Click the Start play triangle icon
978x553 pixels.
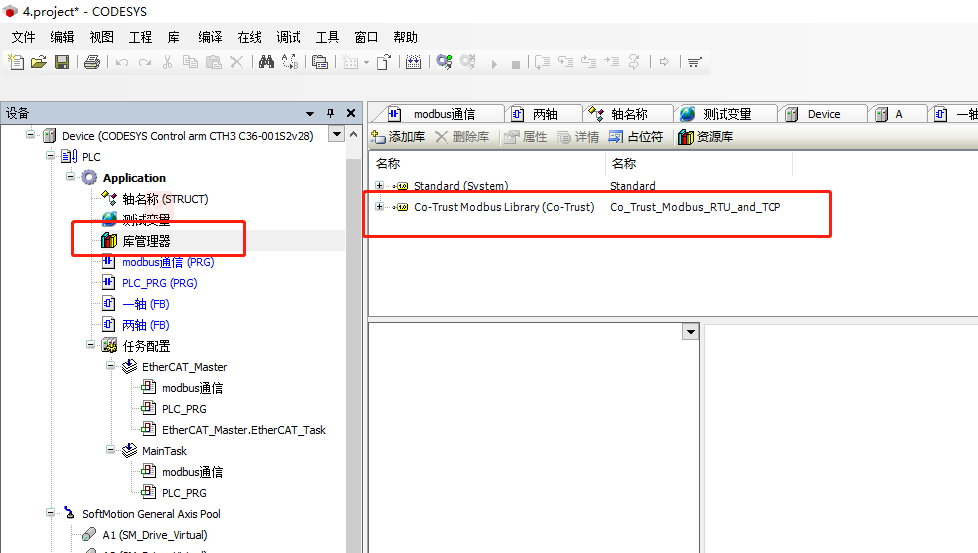494,64
